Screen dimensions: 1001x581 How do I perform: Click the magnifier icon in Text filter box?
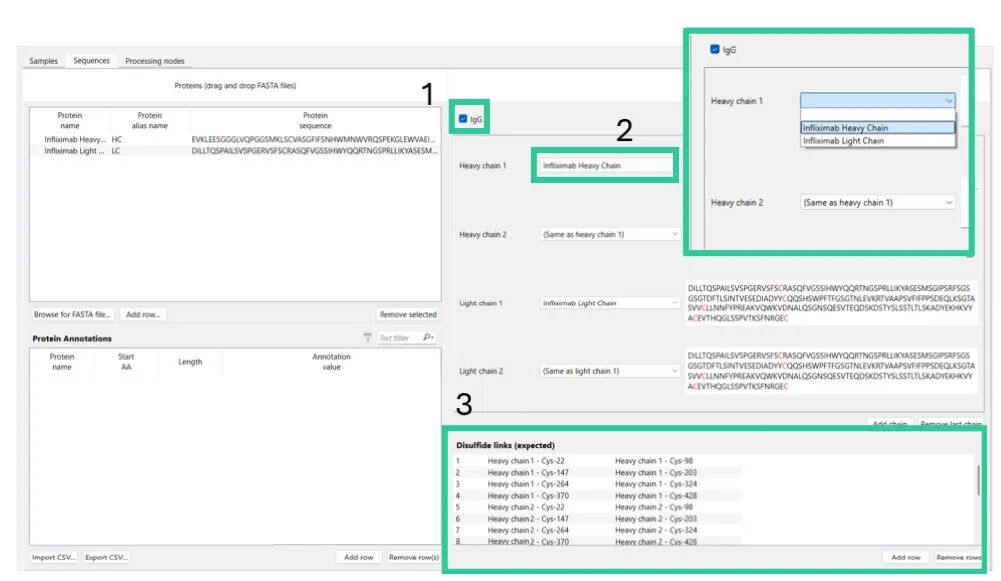[429, 338]
